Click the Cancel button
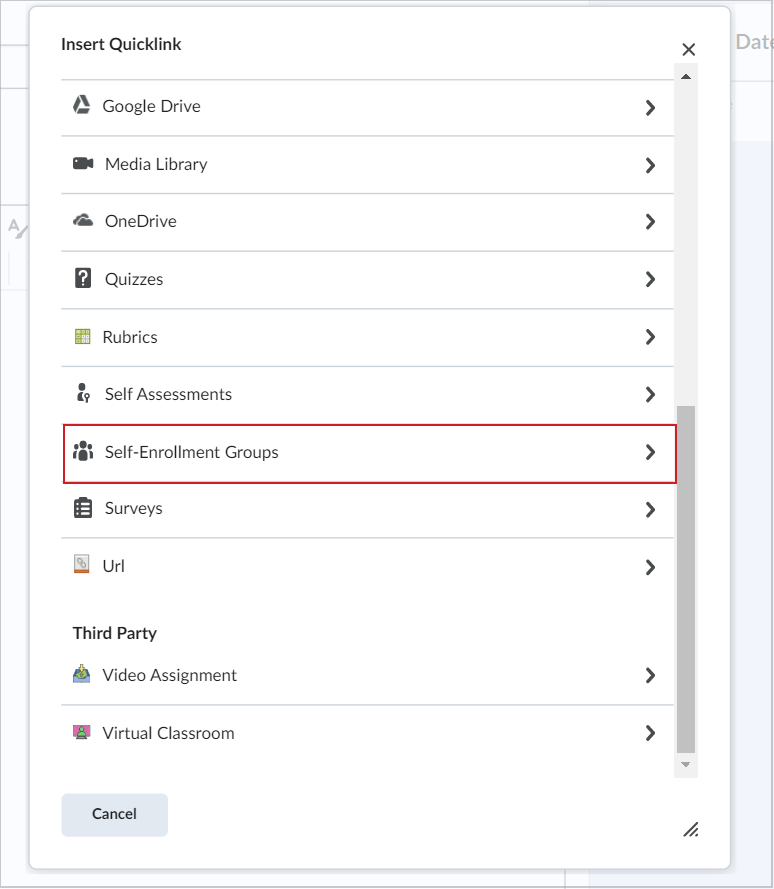Screen dimensions: 774x889 pos(114,814)
